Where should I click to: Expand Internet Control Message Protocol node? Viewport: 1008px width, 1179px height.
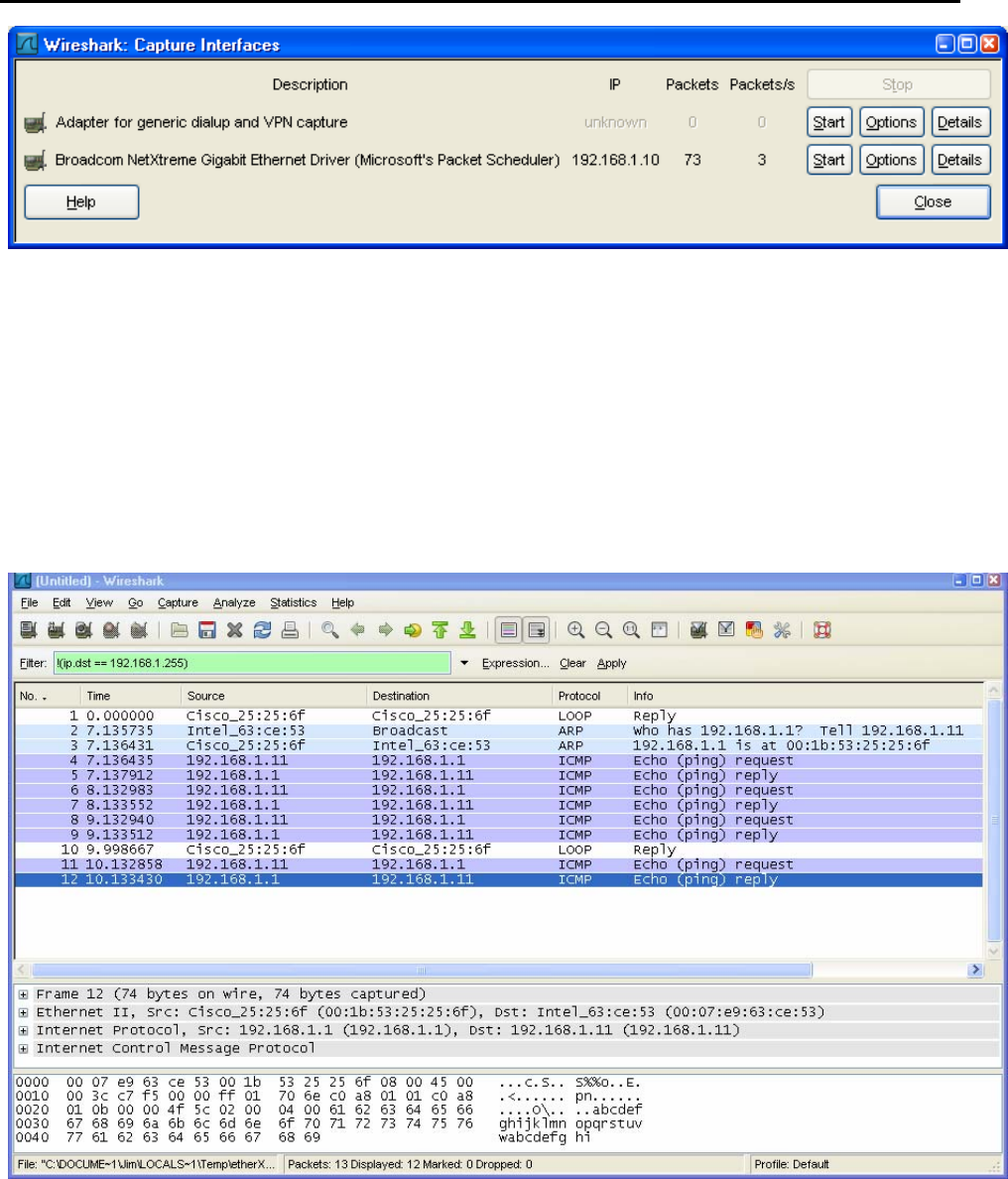coord(23,1048)
